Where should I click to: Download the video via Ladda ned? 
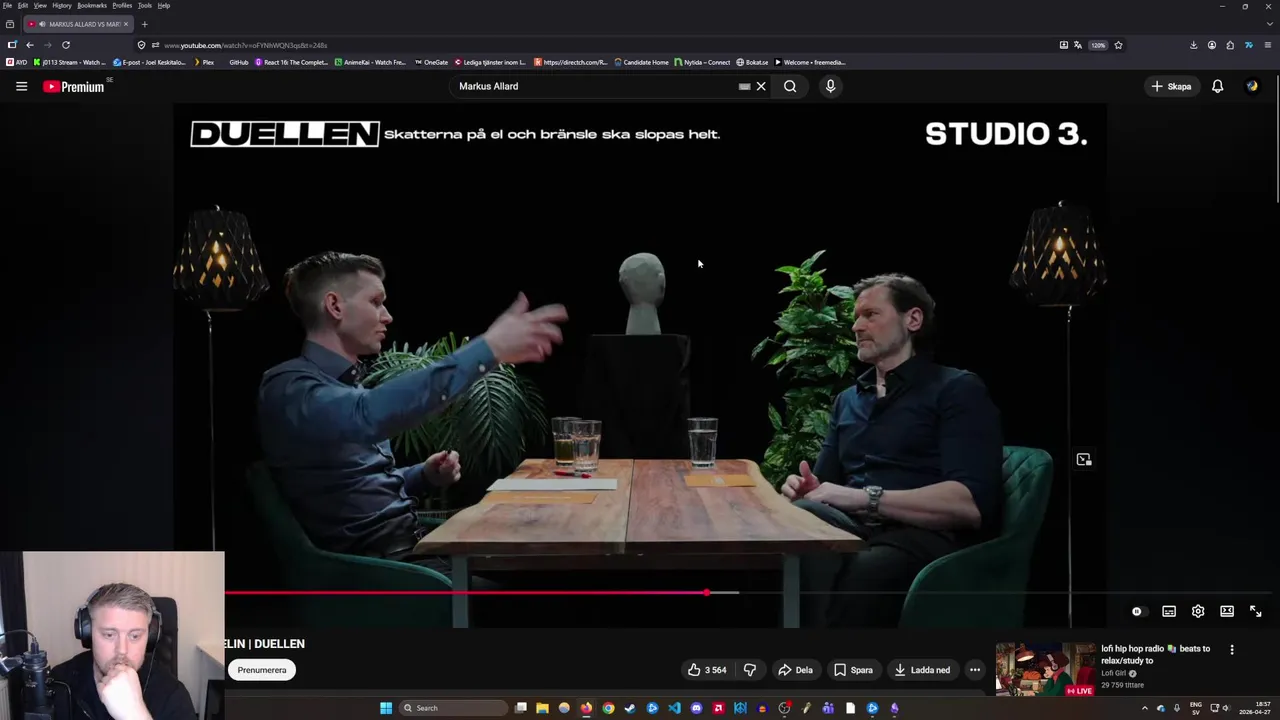coord(922,670)
